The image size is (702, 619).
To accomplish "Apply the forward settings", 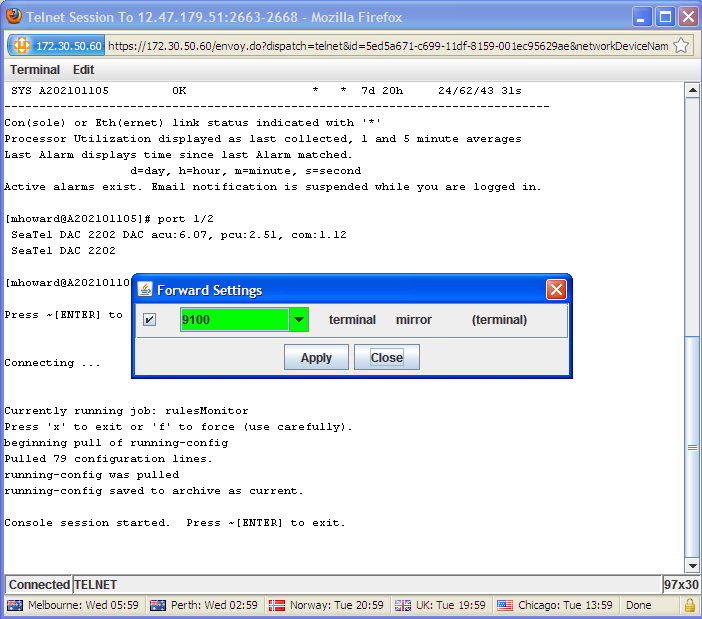I will (316, 358).
